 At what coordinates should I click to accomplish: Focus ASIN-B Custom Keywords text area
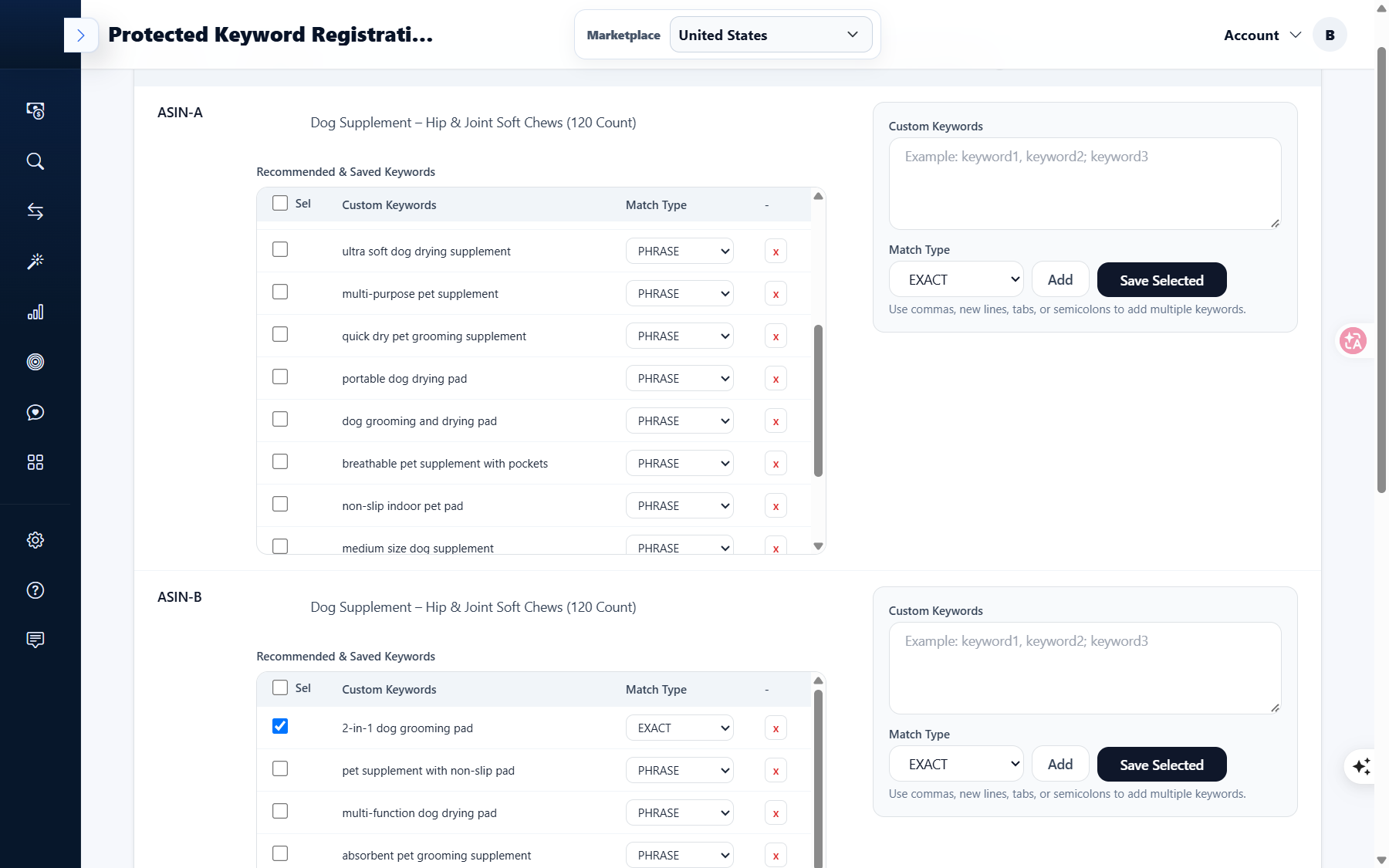point(1085,668)
